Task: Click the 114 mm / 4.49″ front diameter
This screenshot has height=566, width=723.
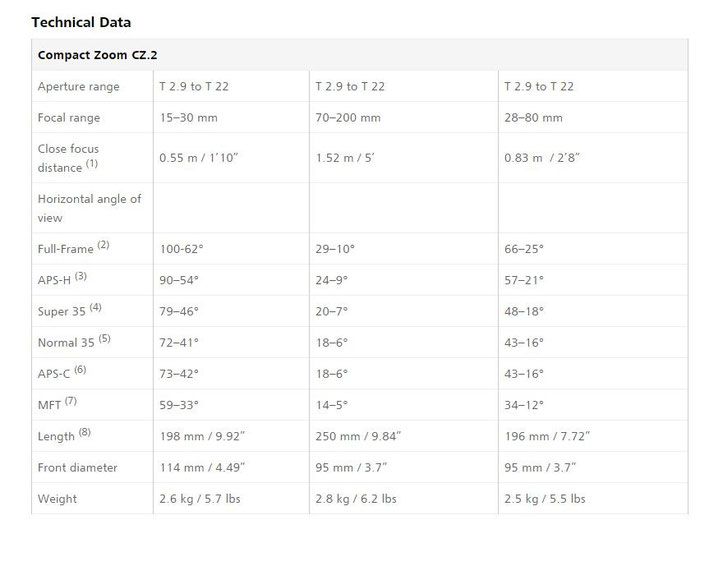Action: (x=202, y=467)
